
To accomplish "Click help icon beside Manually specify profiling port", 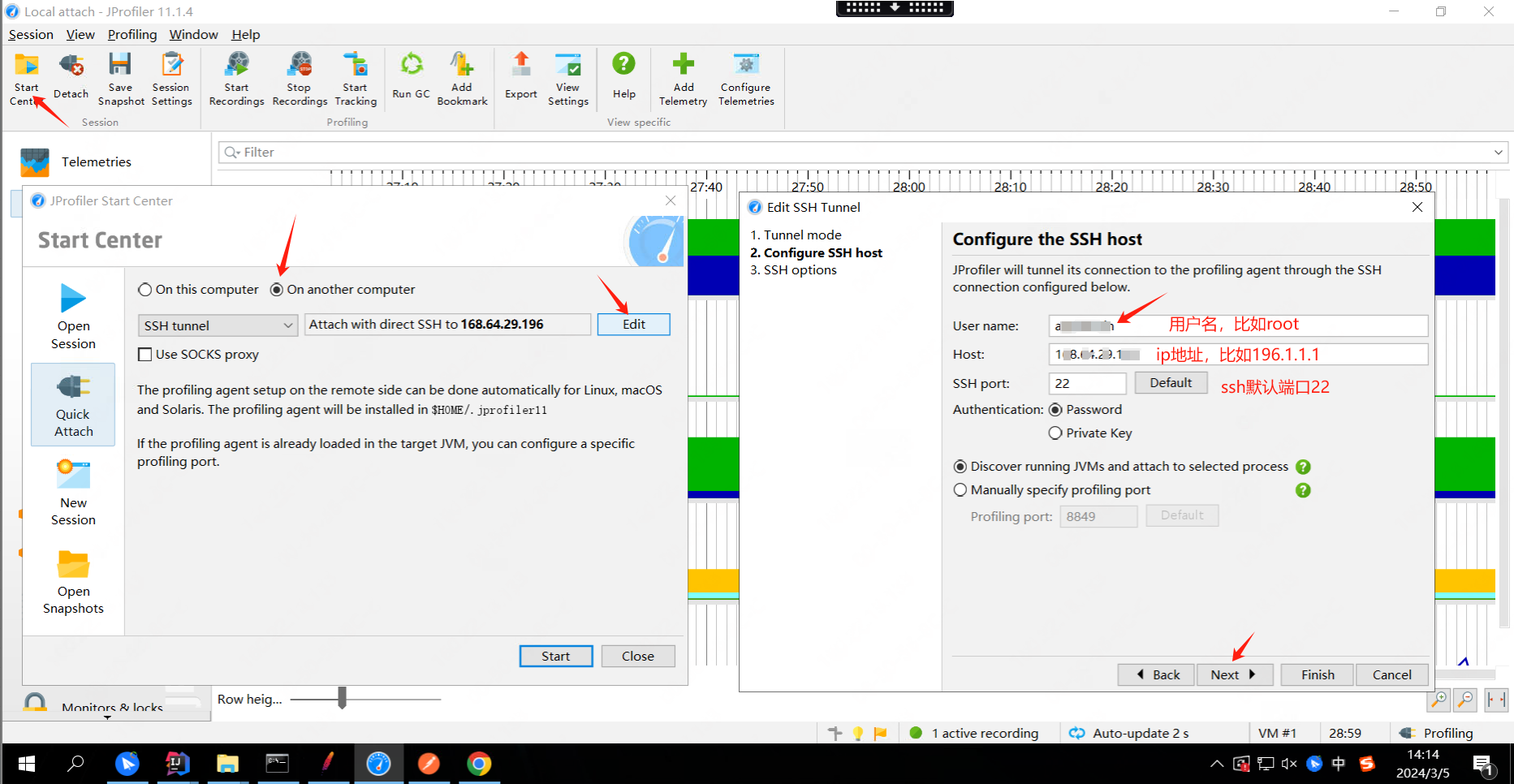I will tap(1303, 490).
